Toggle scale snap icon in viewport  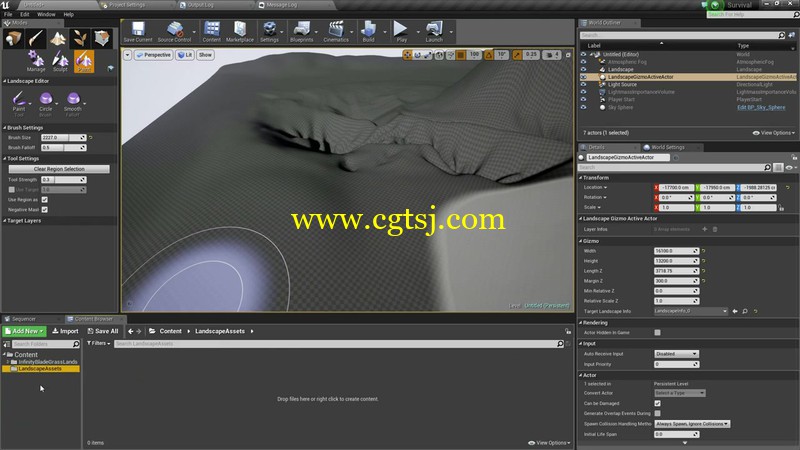(x=517, y=55)
